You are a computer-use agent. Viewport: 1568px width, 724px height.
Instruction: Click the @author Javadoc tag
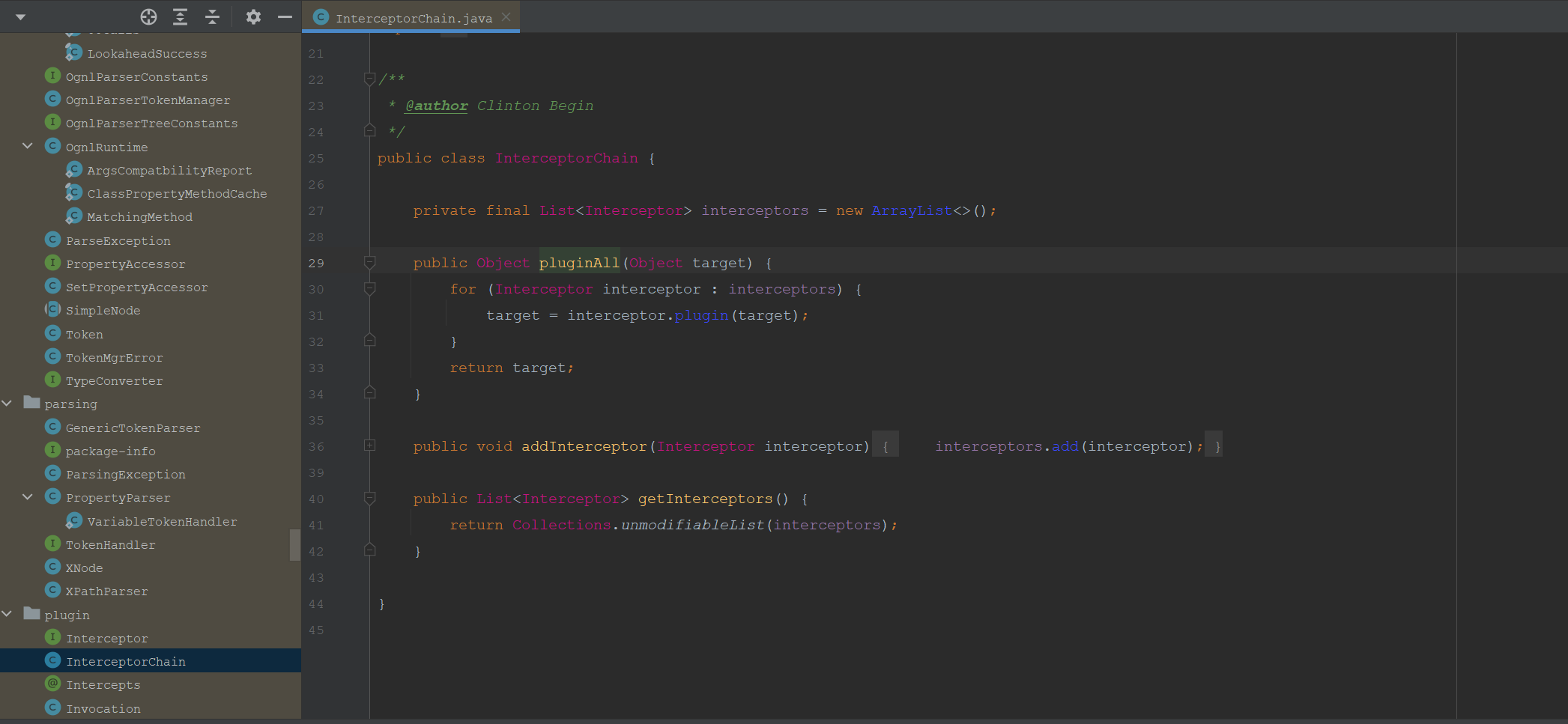pyautogui.click(x=436, y=106)
